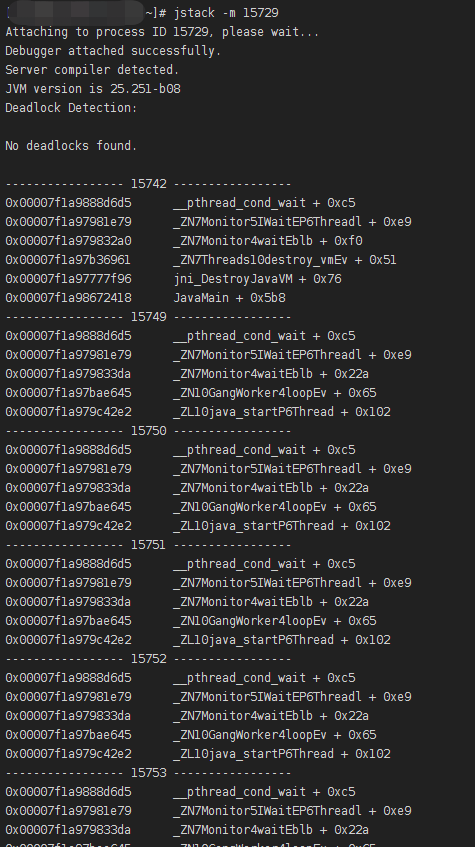Click the thread 15751 separator line
This screenshot has width=475, height=847.
[148, 544]
